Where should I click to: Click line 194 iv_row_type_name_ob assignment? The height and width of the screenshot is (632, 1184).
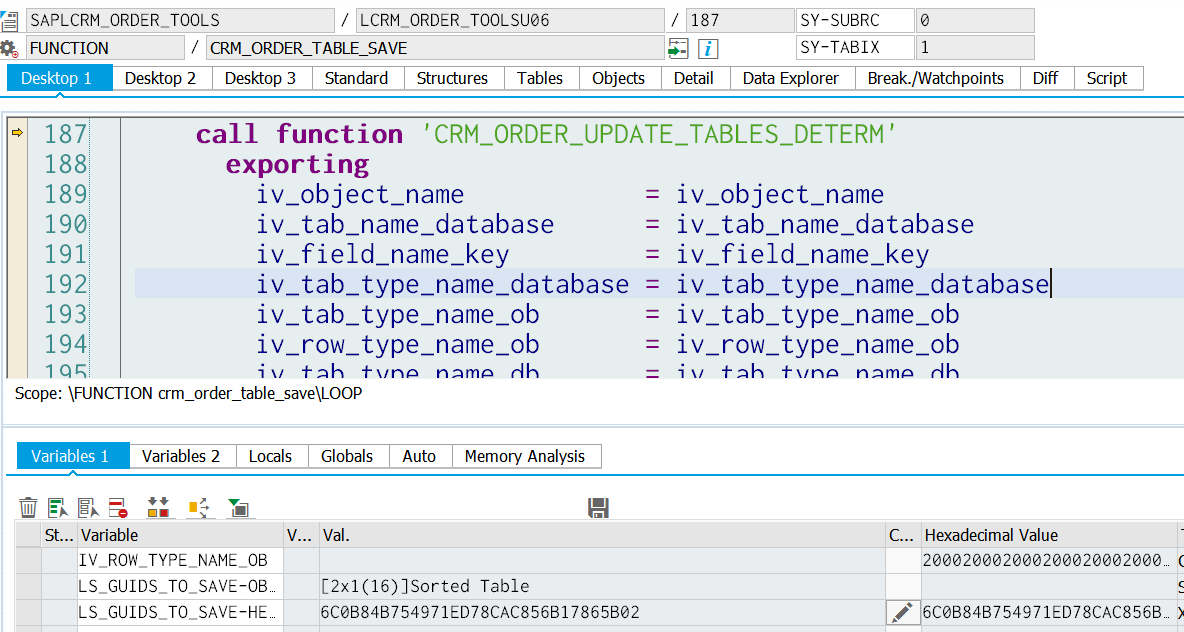[608, 344]
